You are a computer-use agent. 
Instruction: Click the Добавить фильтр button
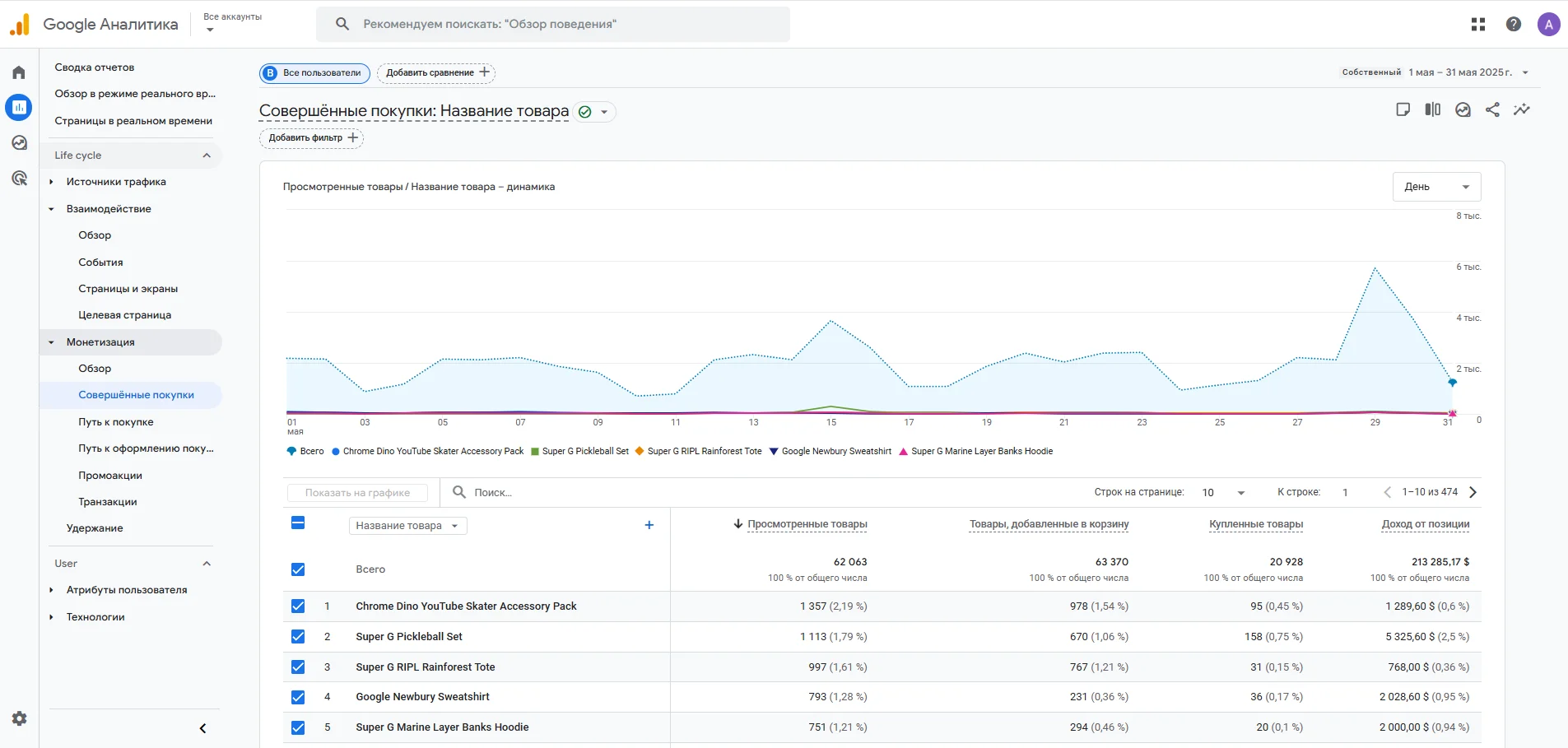pos(312,138)
